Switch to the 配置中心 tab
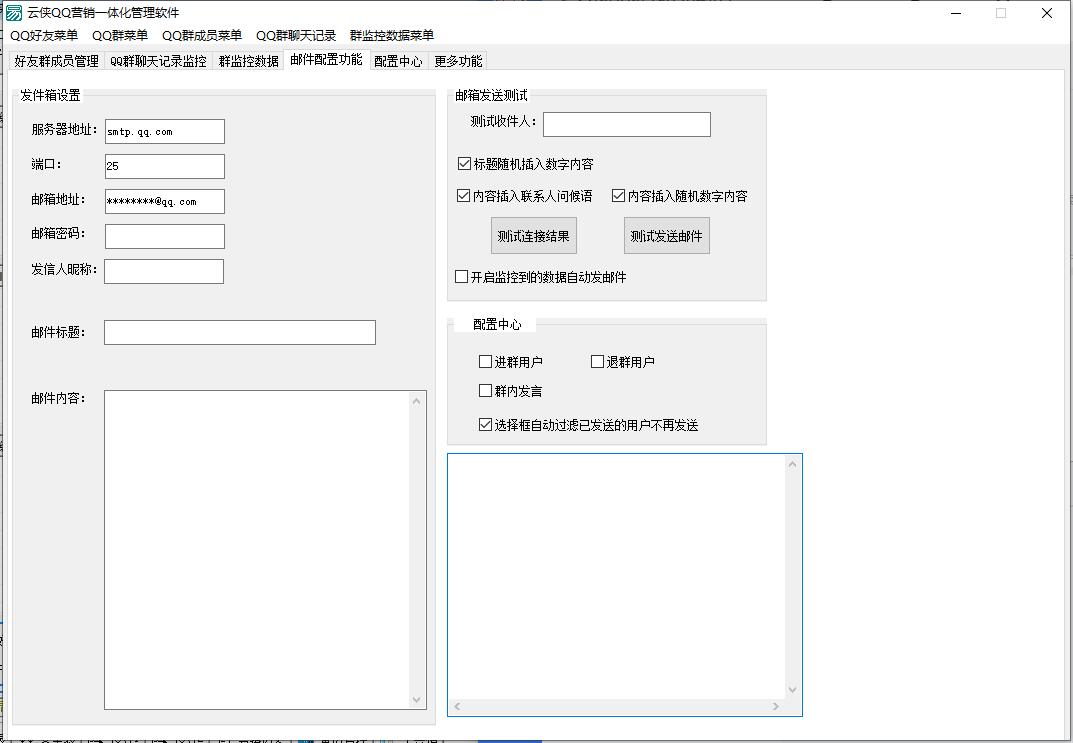 [x=398, y=61]
